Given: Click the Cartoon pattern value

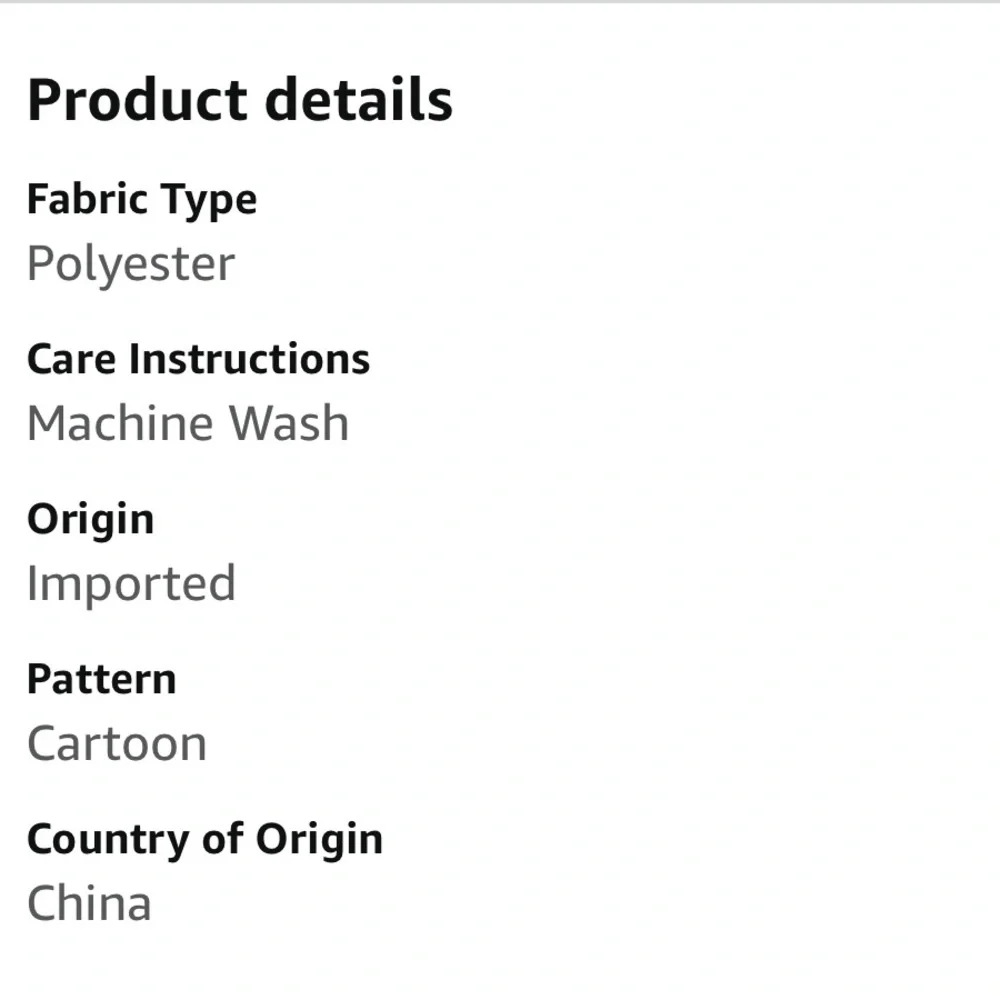Looking at the screenshot, I should point(117,744).
